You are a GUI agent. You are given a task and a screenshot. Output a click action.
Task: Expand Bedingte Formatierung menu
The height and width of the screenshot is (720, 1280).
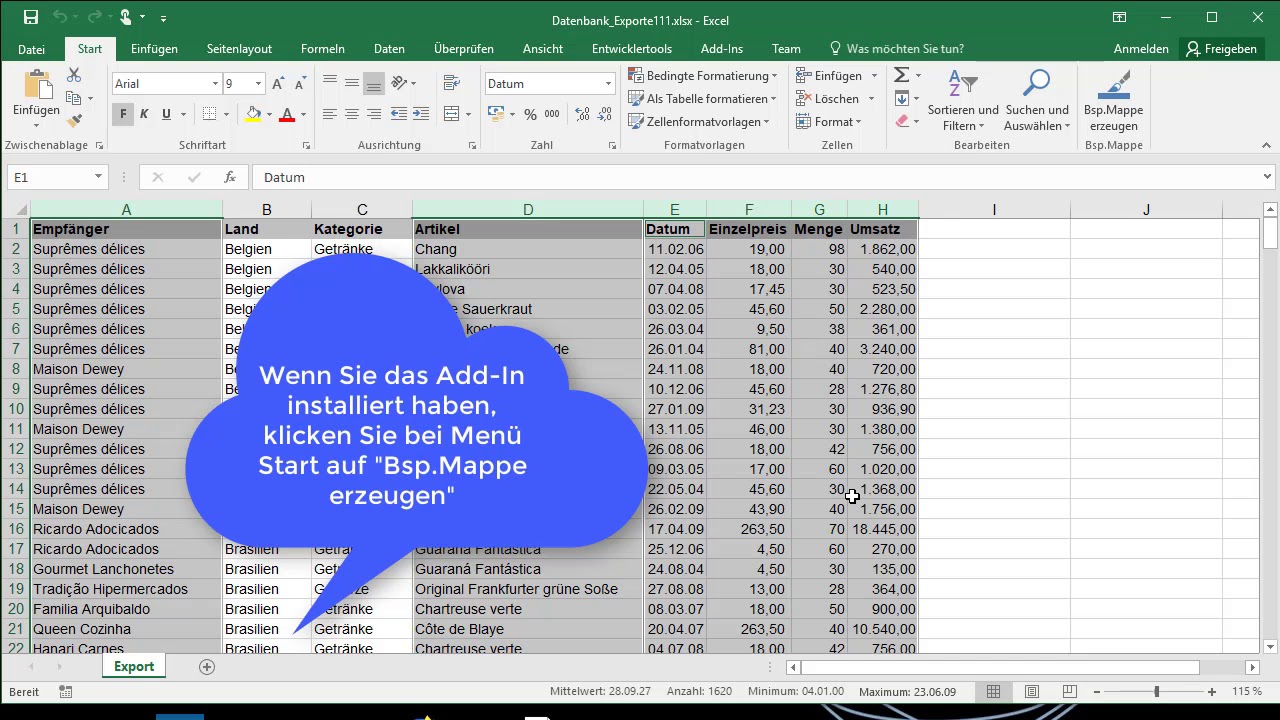(x=703, y=76)
